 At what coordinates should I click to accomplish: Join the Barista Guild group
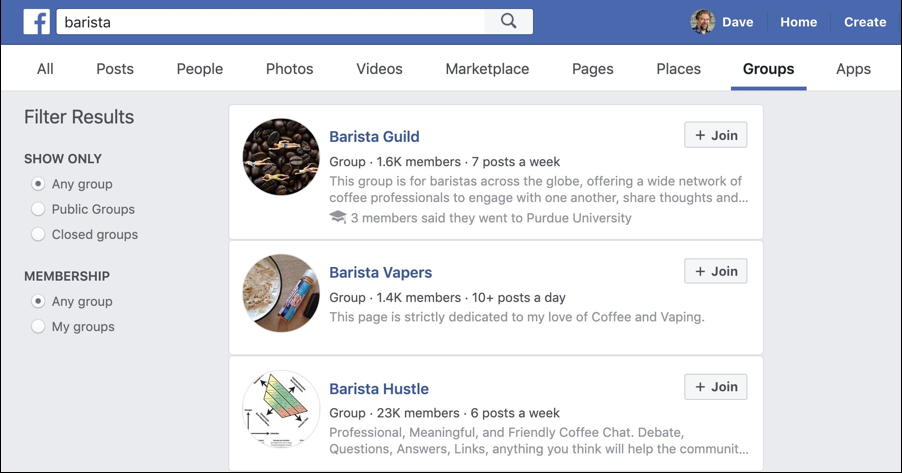(716, 135)
